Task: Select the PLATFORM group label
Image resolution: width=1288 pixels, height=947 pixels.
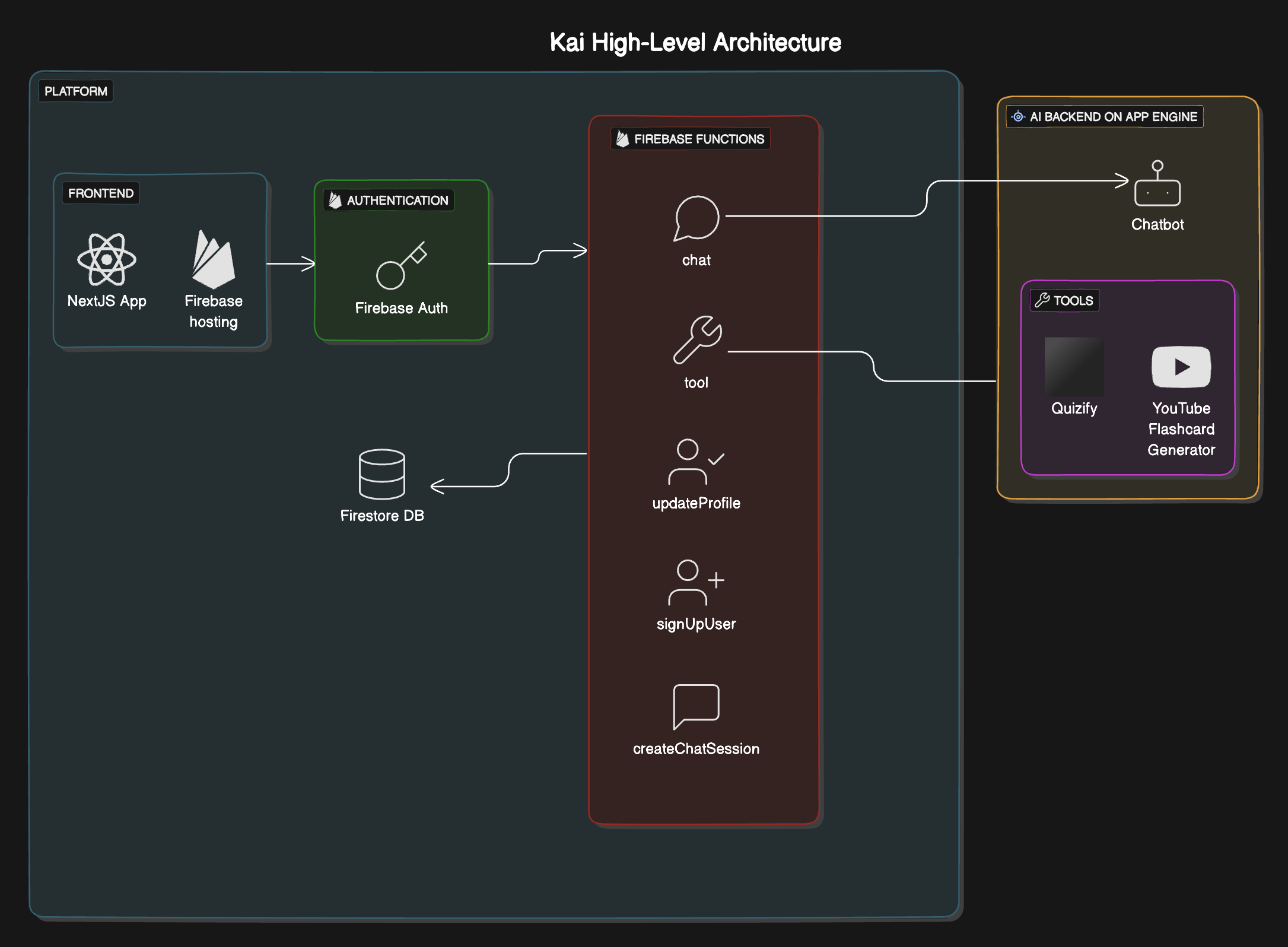Action: tap(76, 91)
